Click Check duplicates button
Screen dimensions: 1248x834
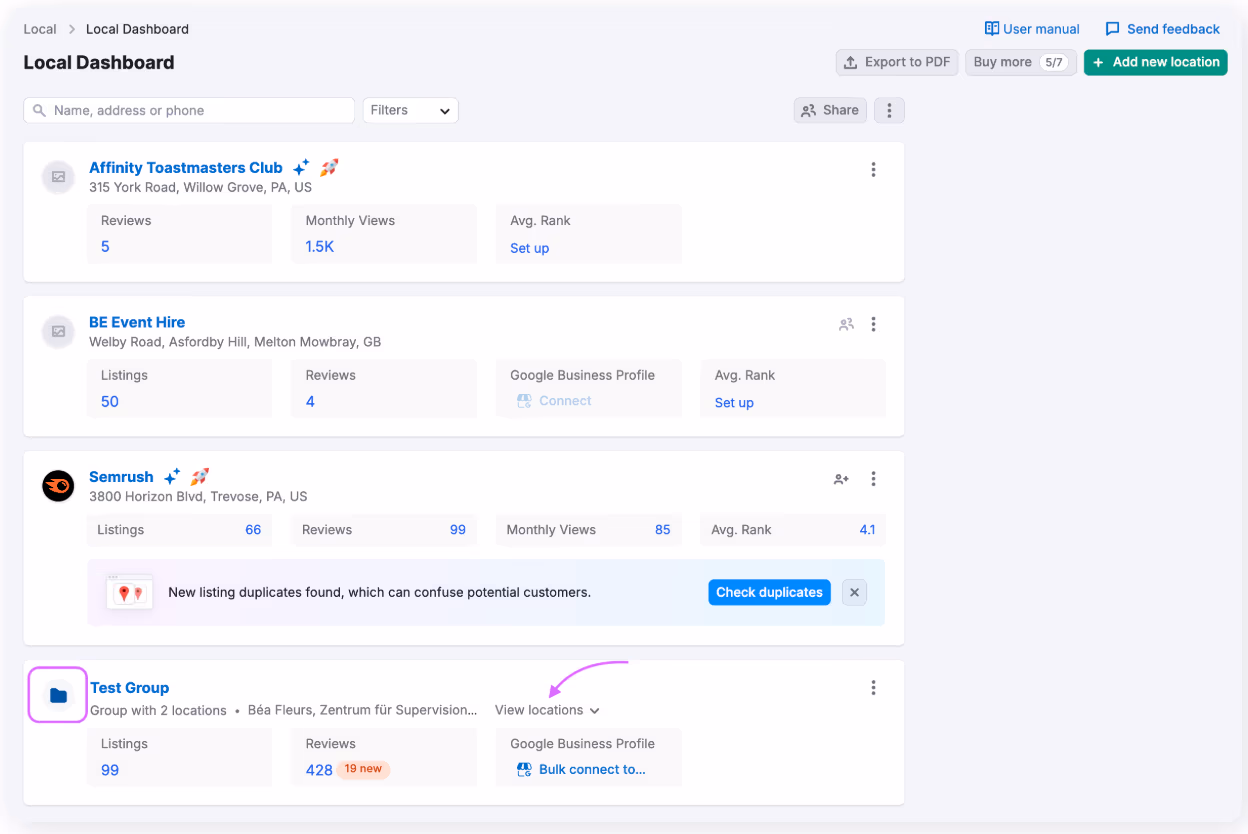pos(769,592)
